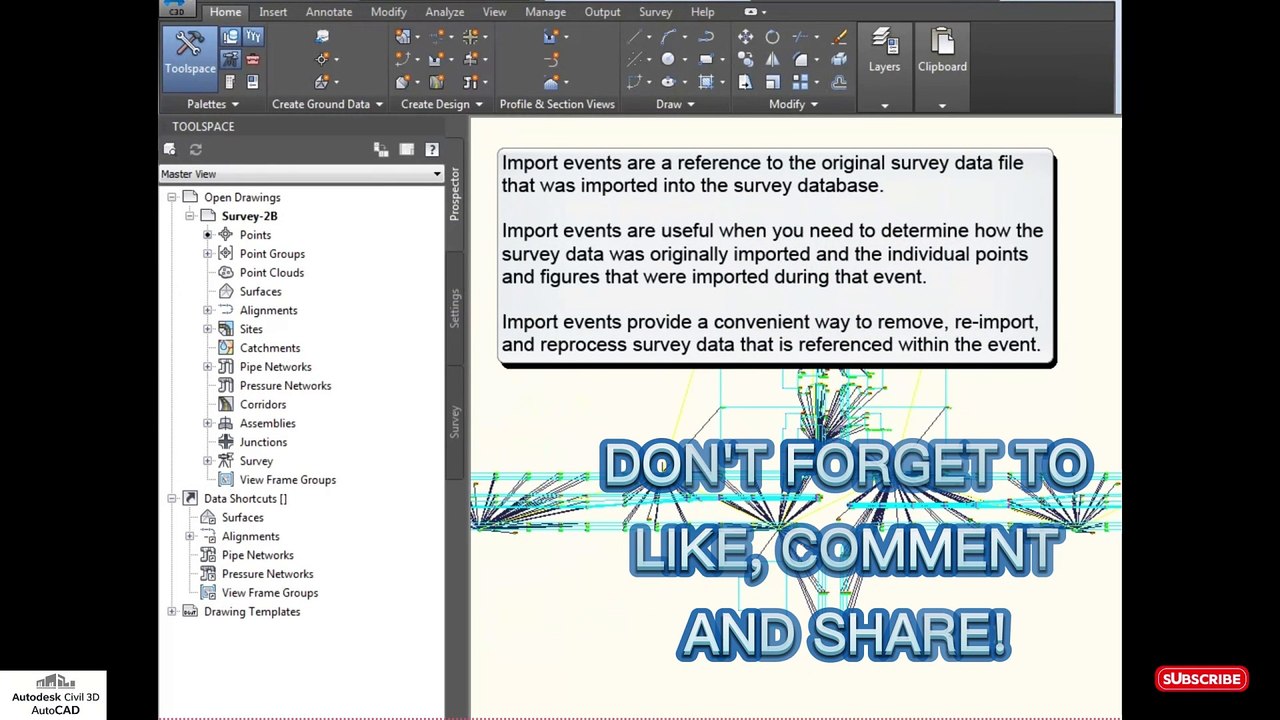
Task: Click the Create Profile View icon
Action: pos(550,37)
